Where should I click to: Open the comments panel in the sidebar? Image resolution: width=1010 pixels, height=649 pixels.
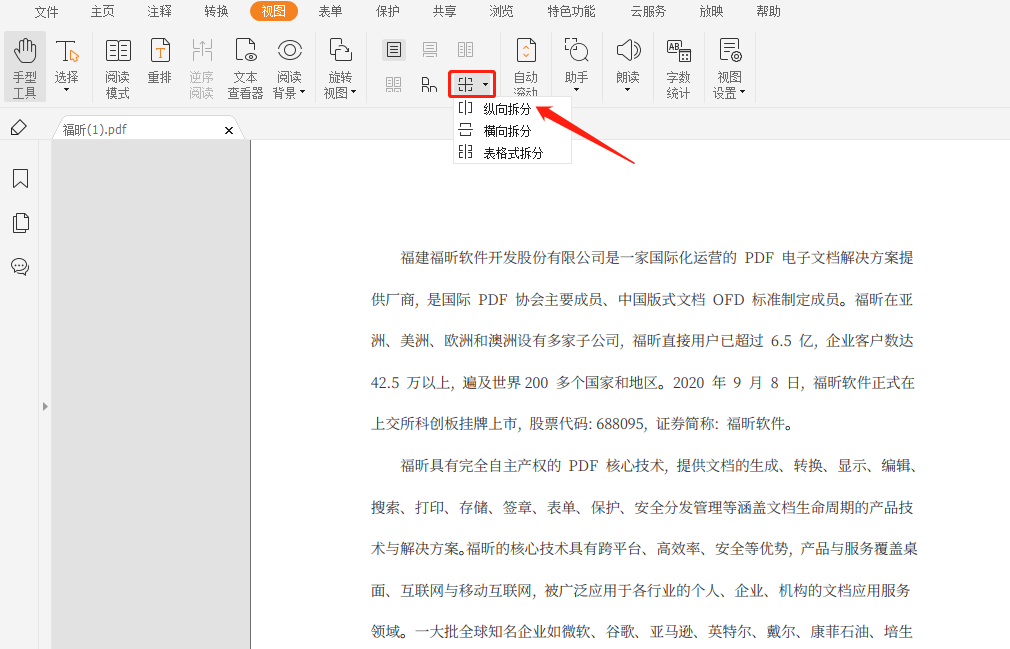click(21, 267)
